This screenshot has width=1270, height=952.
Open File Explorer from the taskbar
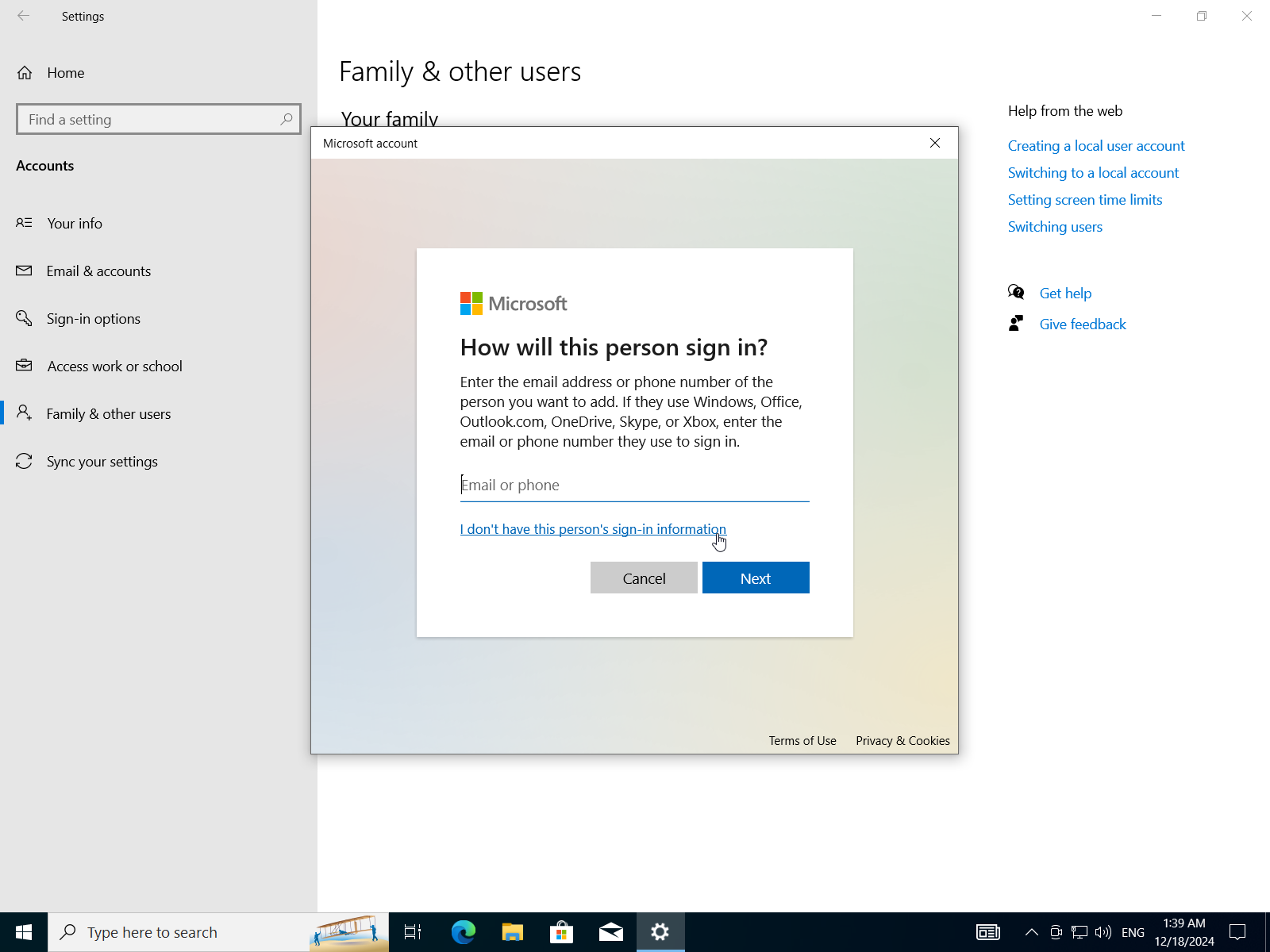[513, 932]
